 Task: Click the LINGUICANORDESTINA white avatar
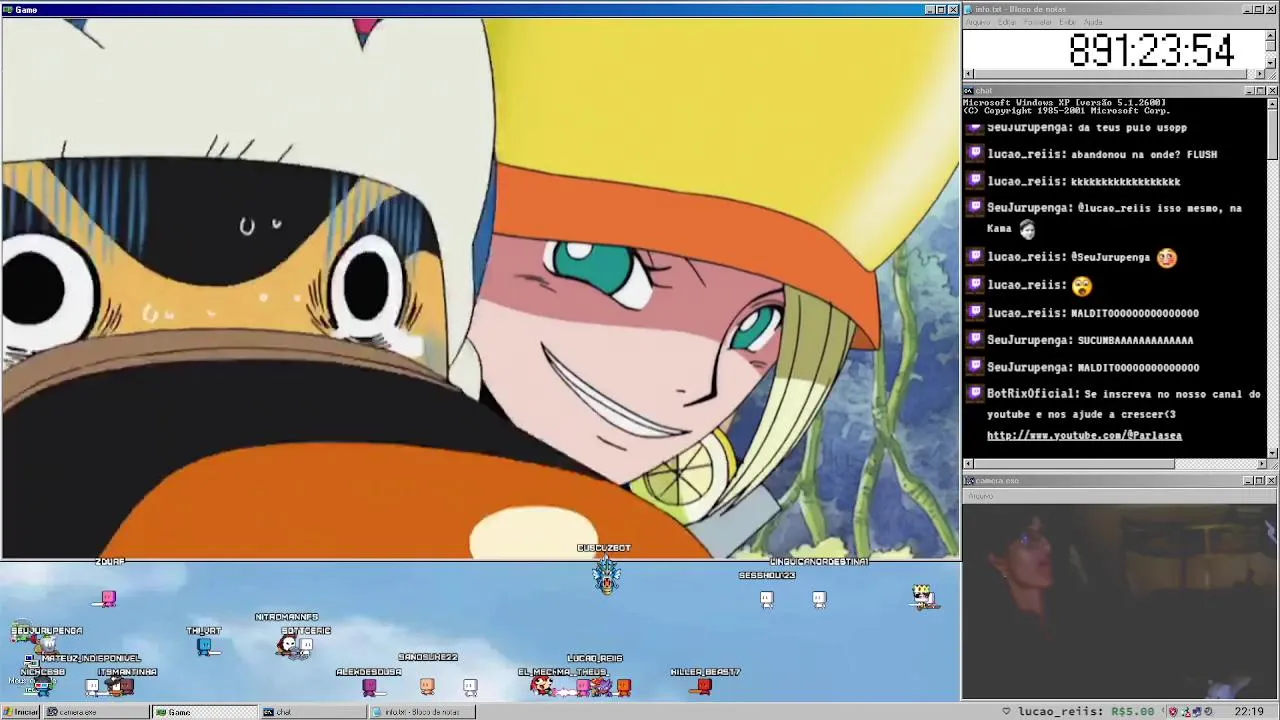[819, 599]
